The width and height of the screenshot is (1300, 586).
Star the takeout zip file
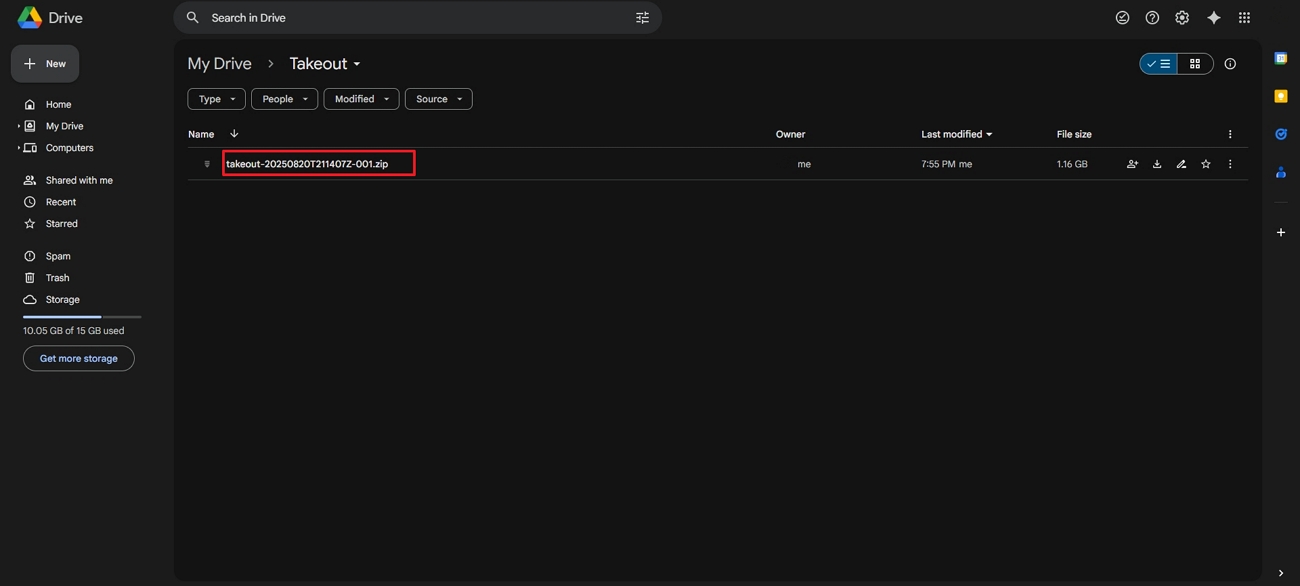1205,163
